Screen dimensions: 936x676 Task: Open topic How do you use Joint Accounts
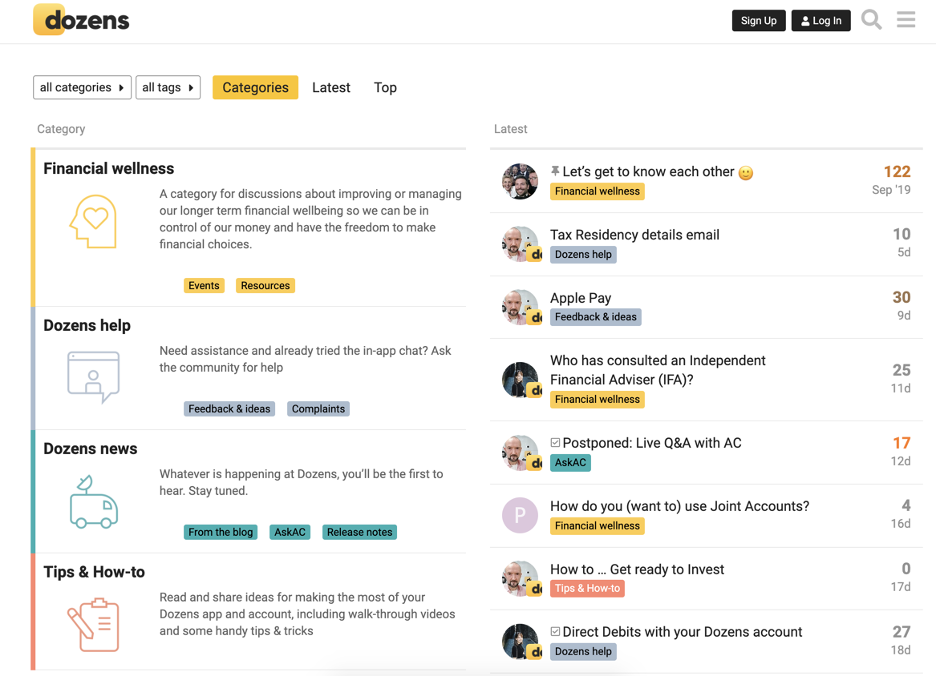pyautogui.click(x=680, y=506)
